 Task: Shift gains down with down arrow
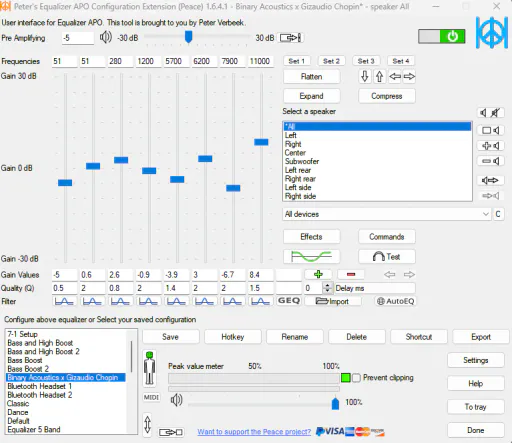click(365, 76)
